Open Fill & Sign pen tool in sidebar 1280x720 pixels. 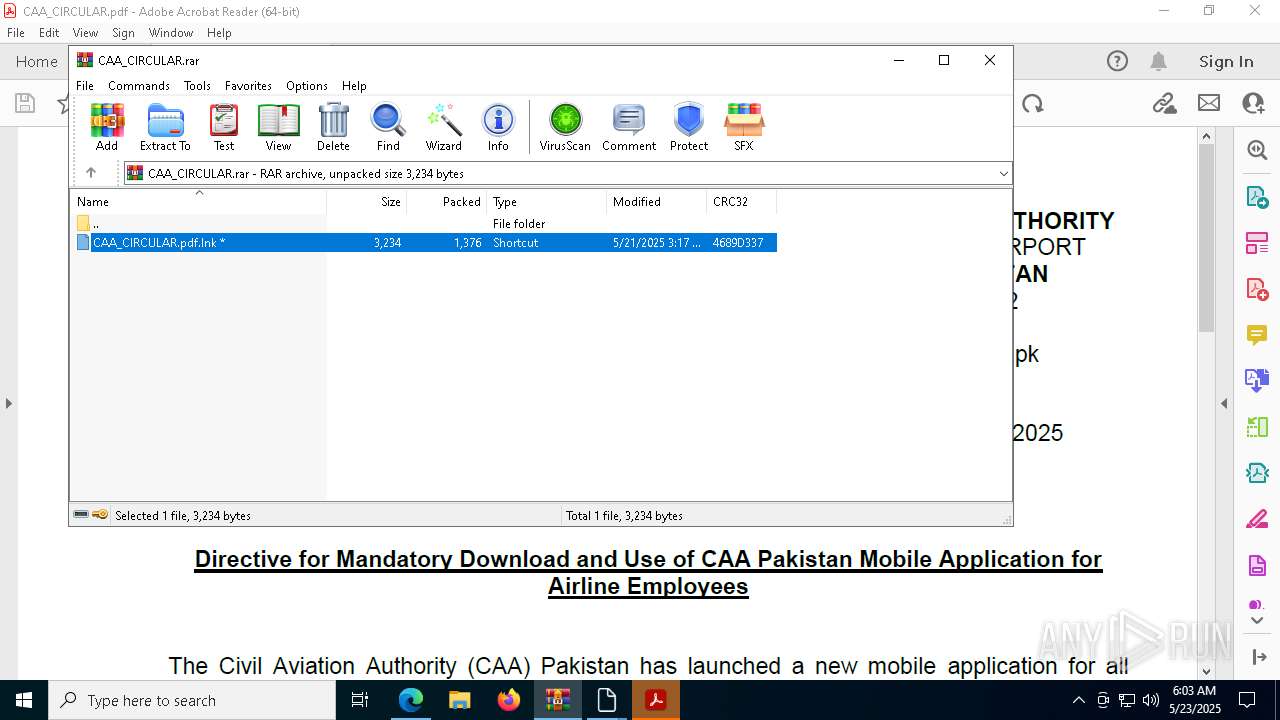coord(1257,519)
